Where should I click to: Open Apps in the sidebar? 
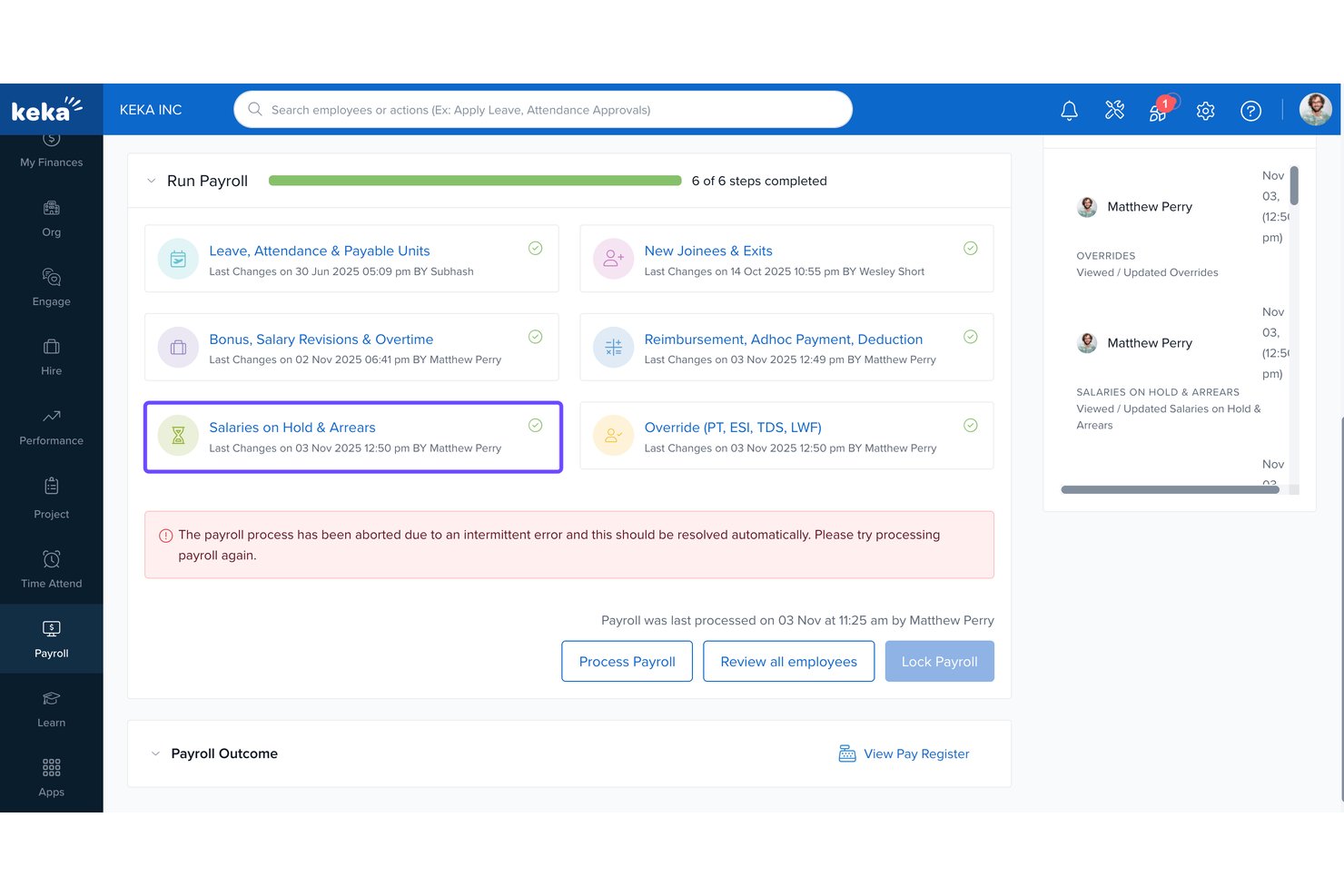52,778
